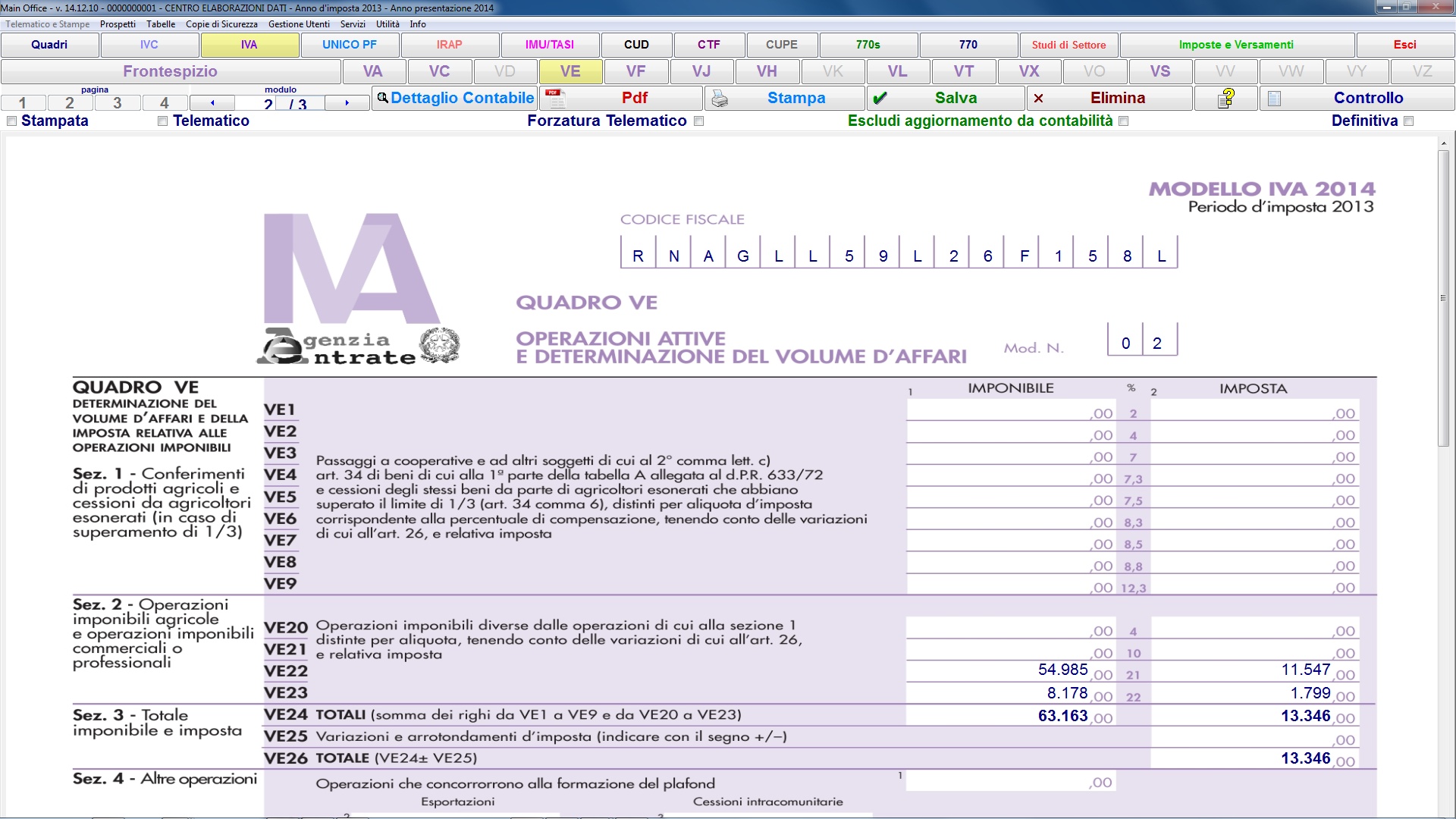
Task: Click scrollbar up arrow
Action: click(1444, 143)
